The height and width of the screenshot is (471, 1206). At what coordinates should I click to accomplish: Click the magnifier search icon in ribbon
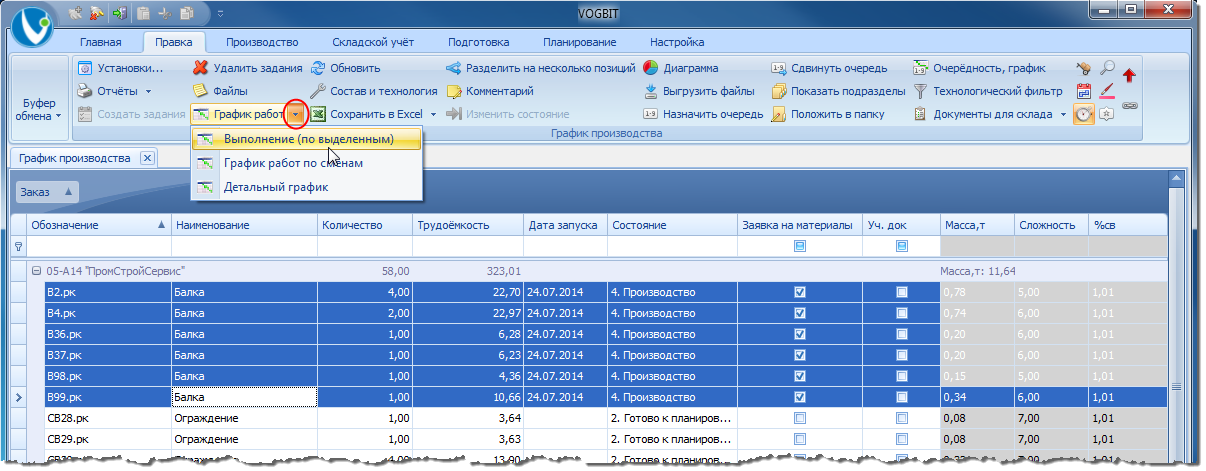[1107, 68]
